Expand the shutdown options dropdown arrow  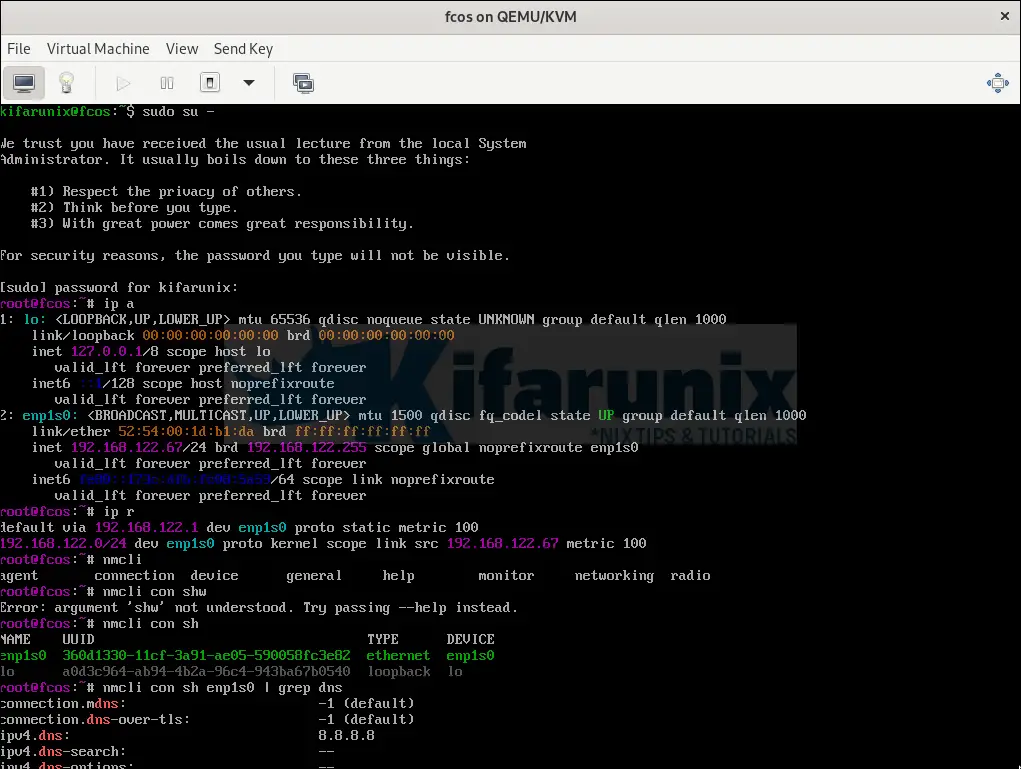(249, 83)
